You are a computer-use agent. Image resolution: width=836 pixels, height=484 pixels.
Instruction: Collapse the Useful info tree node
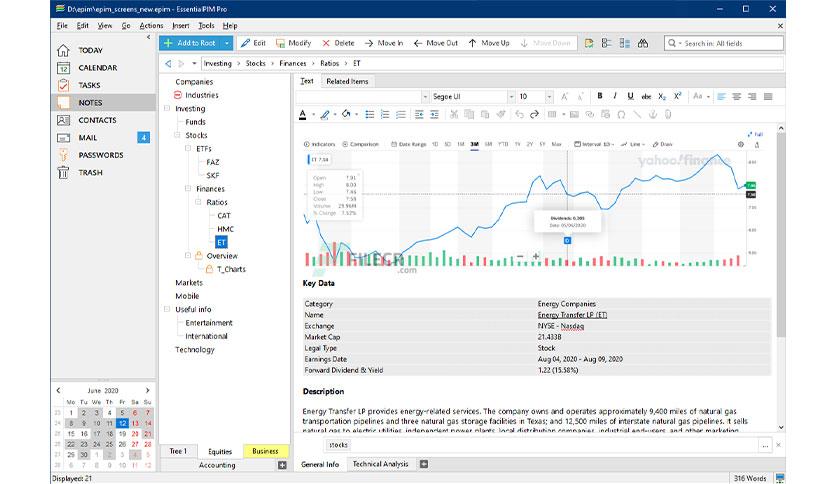pyautogui.click(x=167, y=309)
